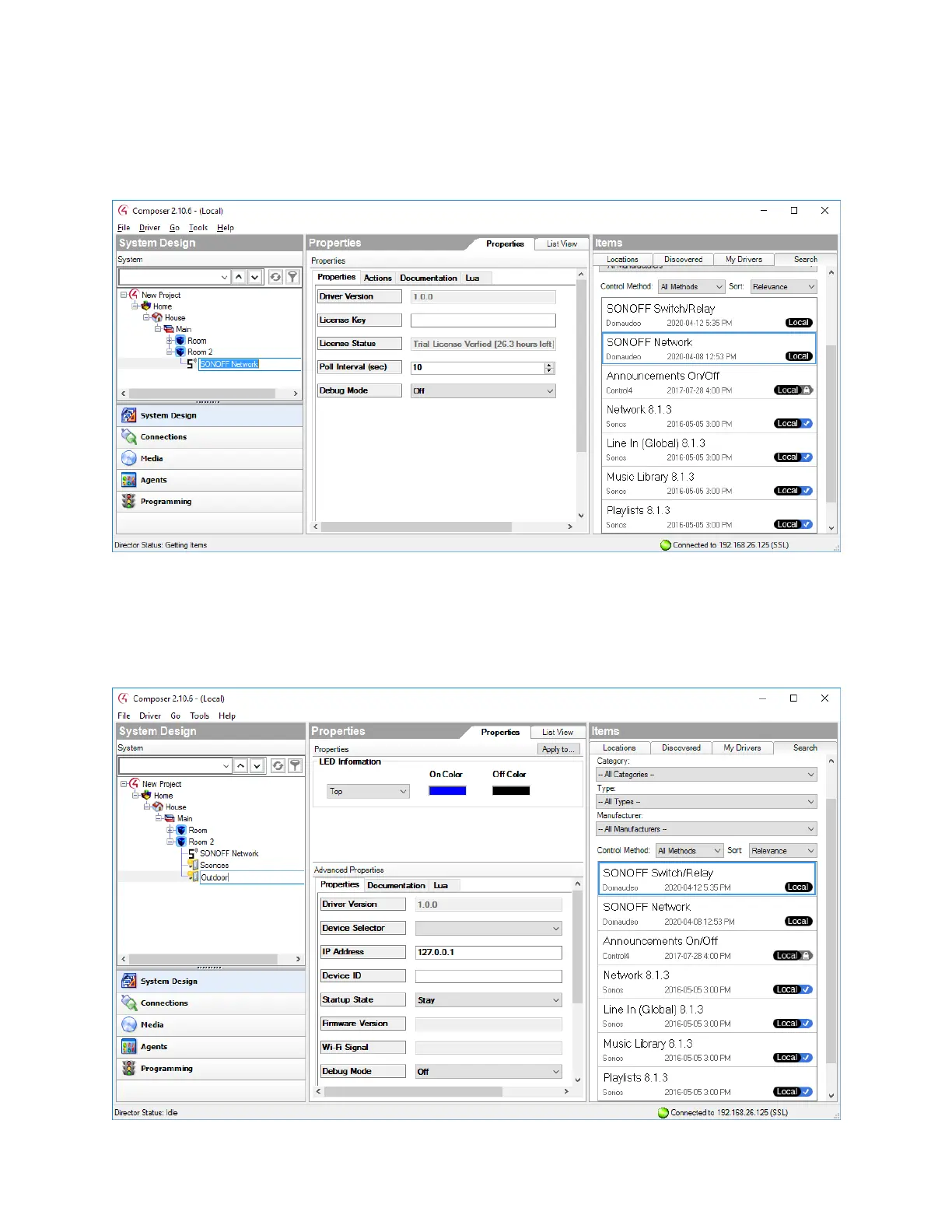Open the Lua tab in the bottom window
The width and height of the screenshot is (952, 1232).
(x=441, y=885)
